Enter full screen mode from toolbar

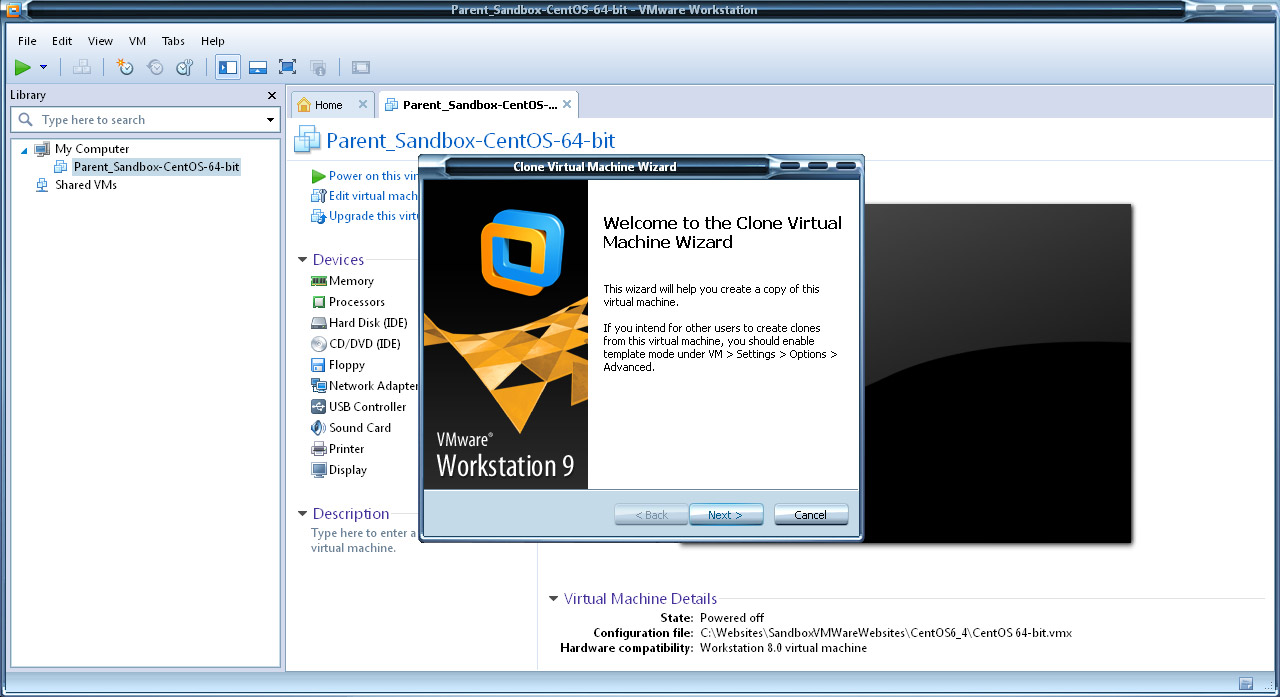288,67
